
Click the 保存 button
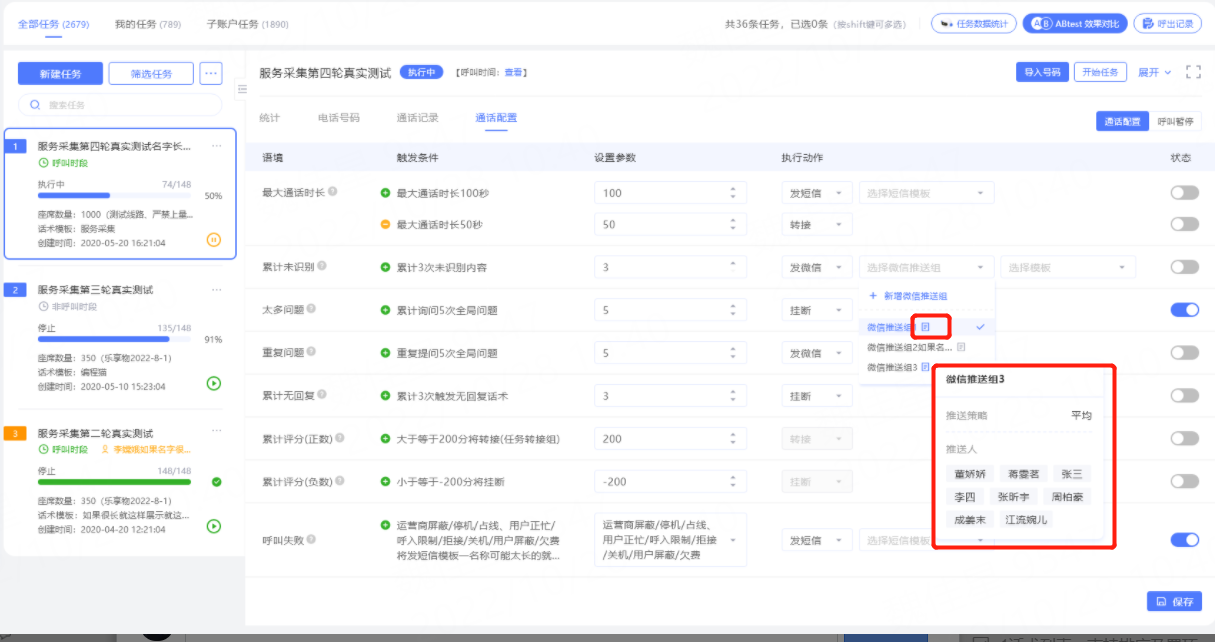[1174, 601]
